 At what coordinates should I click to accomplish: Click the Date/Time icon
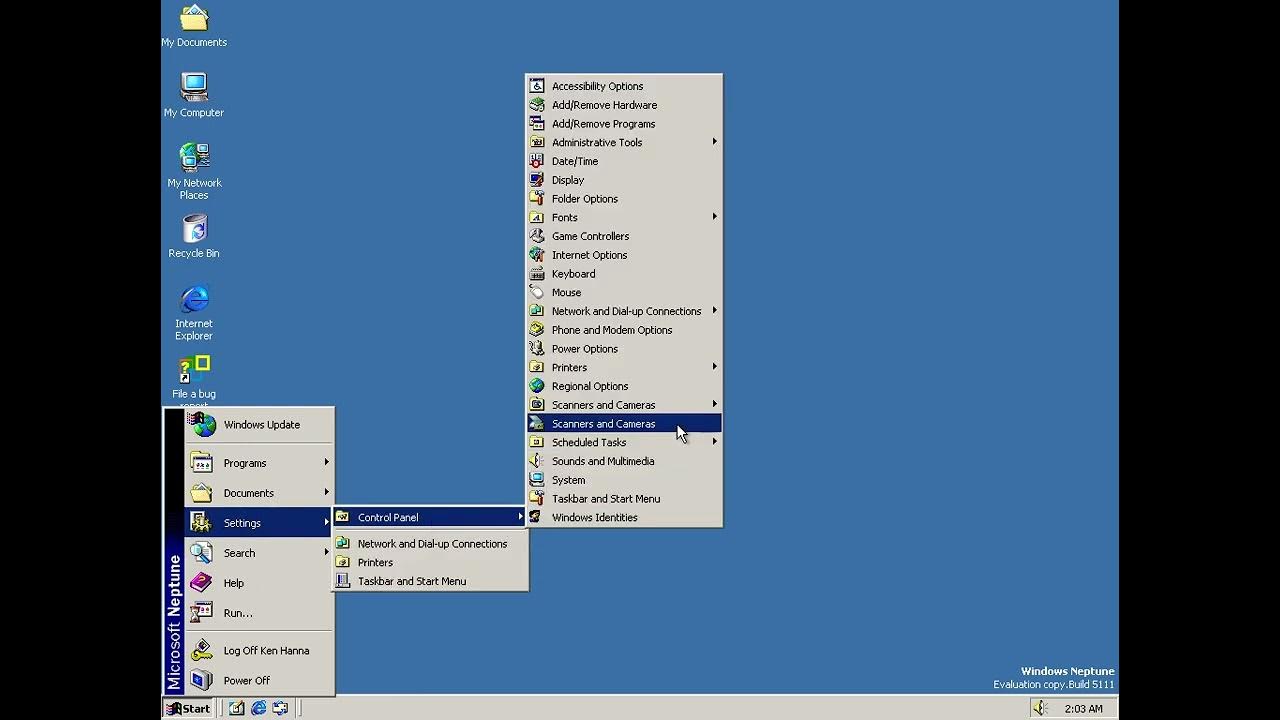click(x=537, y=161)
